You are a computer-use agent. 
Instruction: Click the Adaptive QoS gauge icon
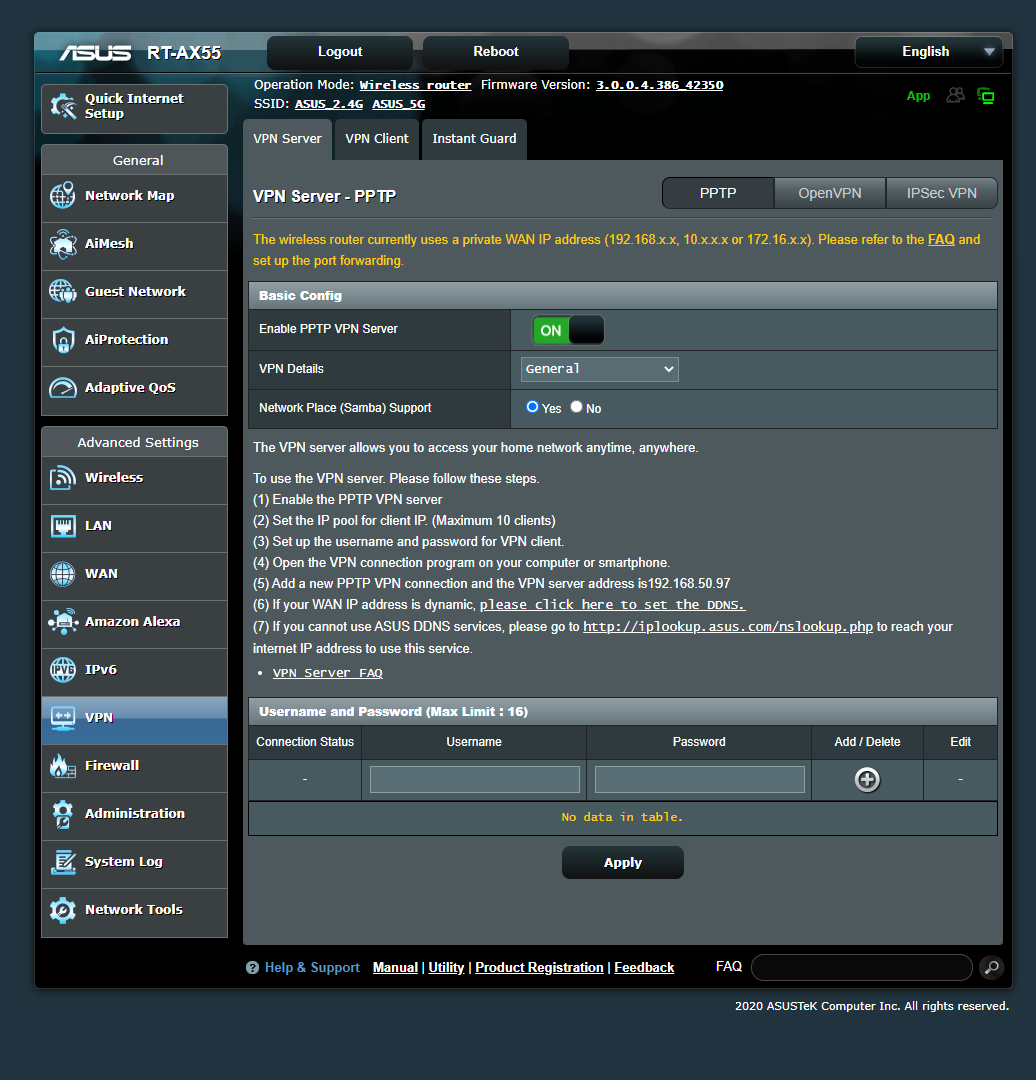coord(63,388)
